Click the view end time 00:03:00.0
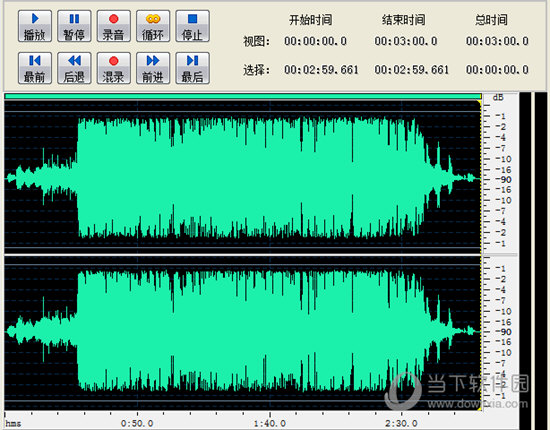 coord(406,41)
